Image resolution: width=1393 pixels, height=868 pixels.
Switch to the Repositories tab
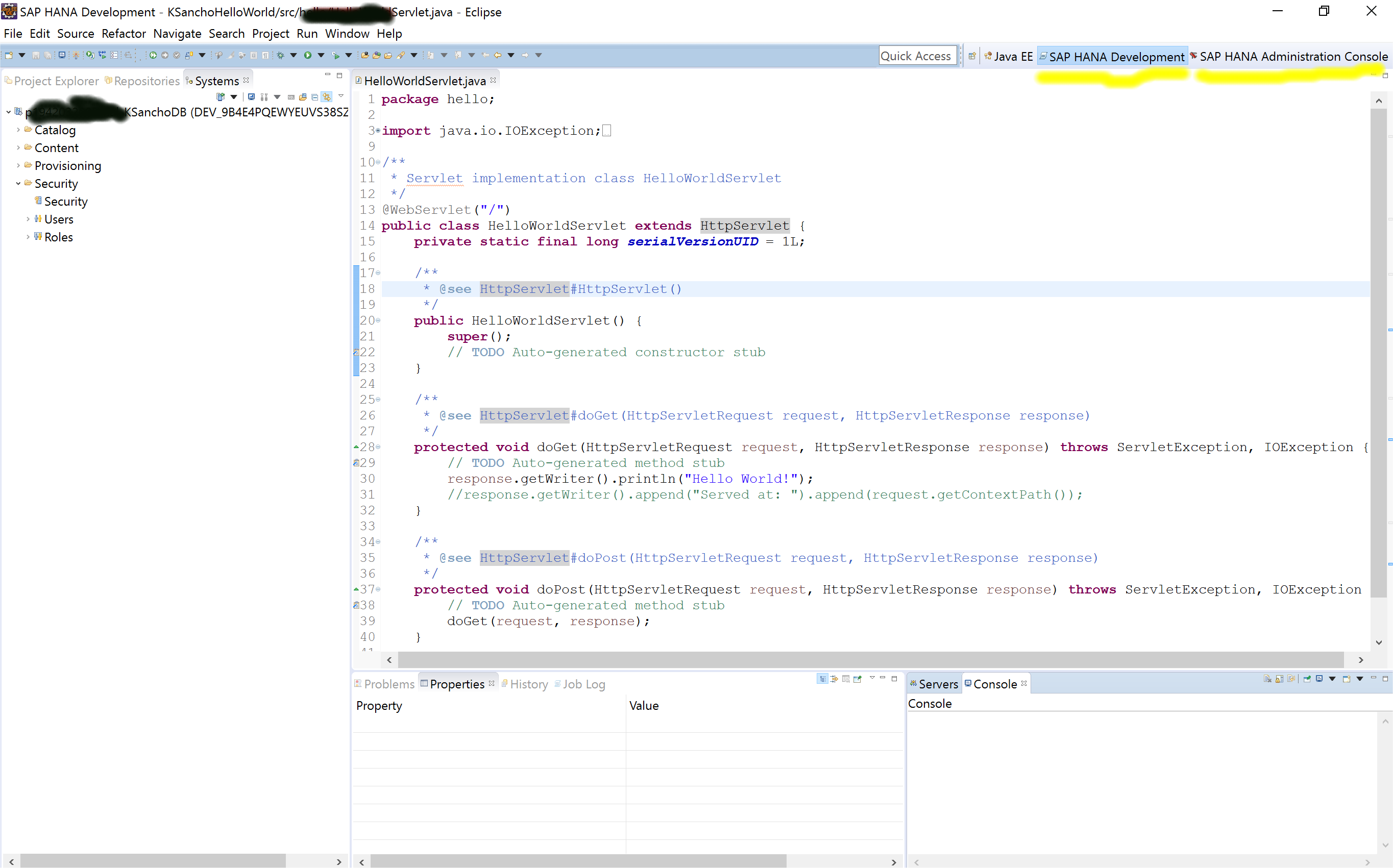[142, 81]
